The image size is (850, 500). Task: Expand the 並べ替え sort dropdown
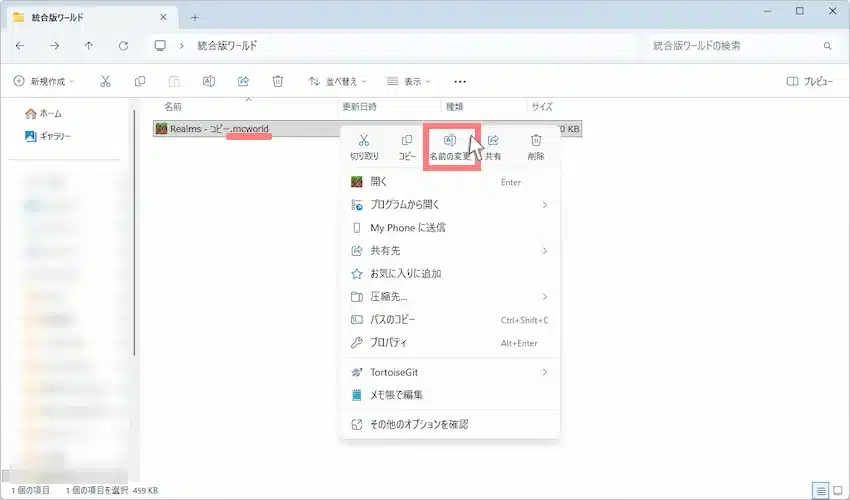(x=337, y=81)
